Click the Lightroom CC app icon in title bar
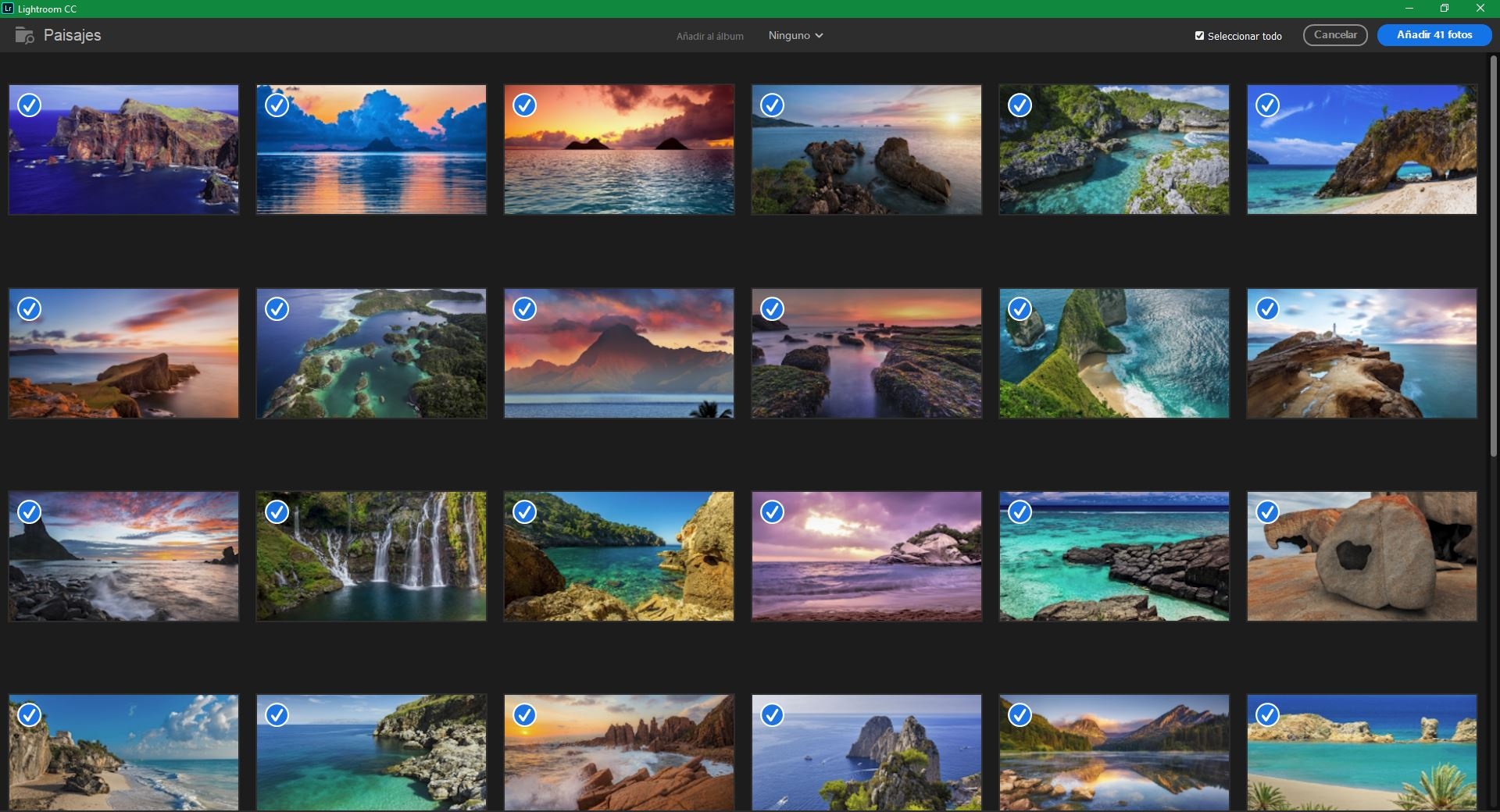The height and width of the screenshot is (812, 1500). [x=8, y=9]
